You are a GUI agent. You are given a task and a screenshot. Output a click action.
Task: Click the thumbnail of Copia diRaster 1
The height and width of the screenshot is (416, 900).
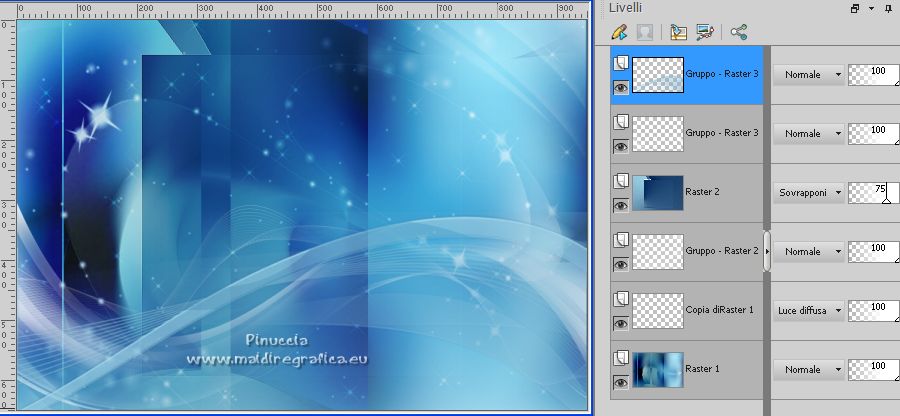coord(658,310)
